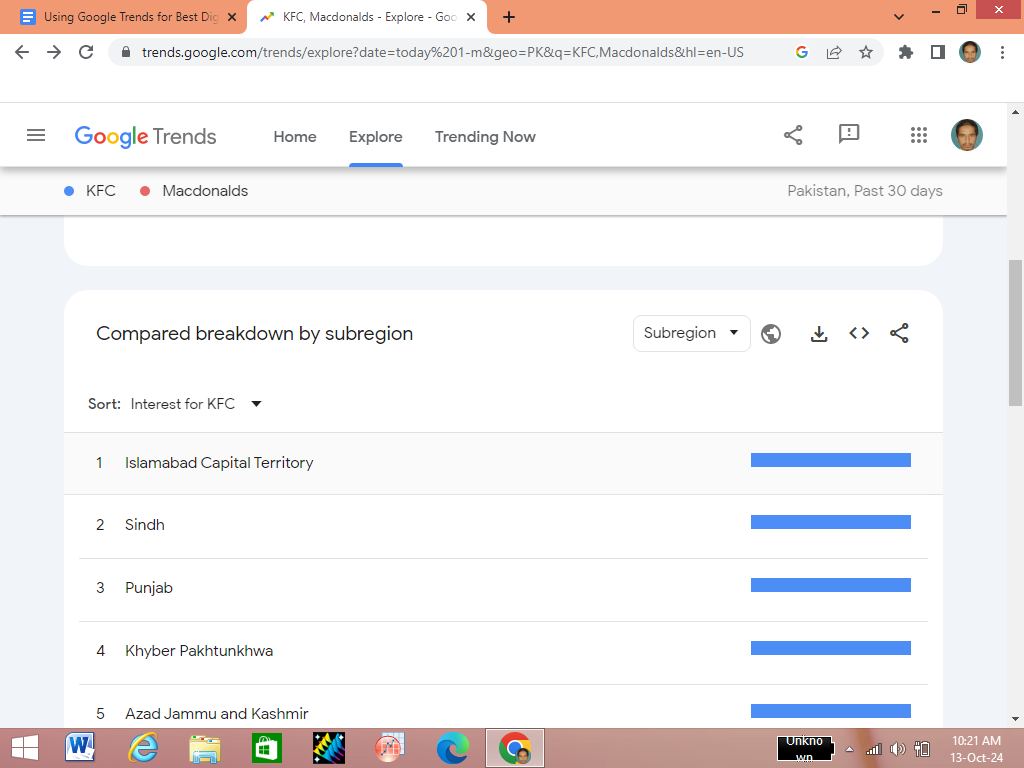Image resolution: width=1024 pixels, height=768 pixels.
Task: Go forward in browser history
Action: pyautogui.click(x=54, y=52)
